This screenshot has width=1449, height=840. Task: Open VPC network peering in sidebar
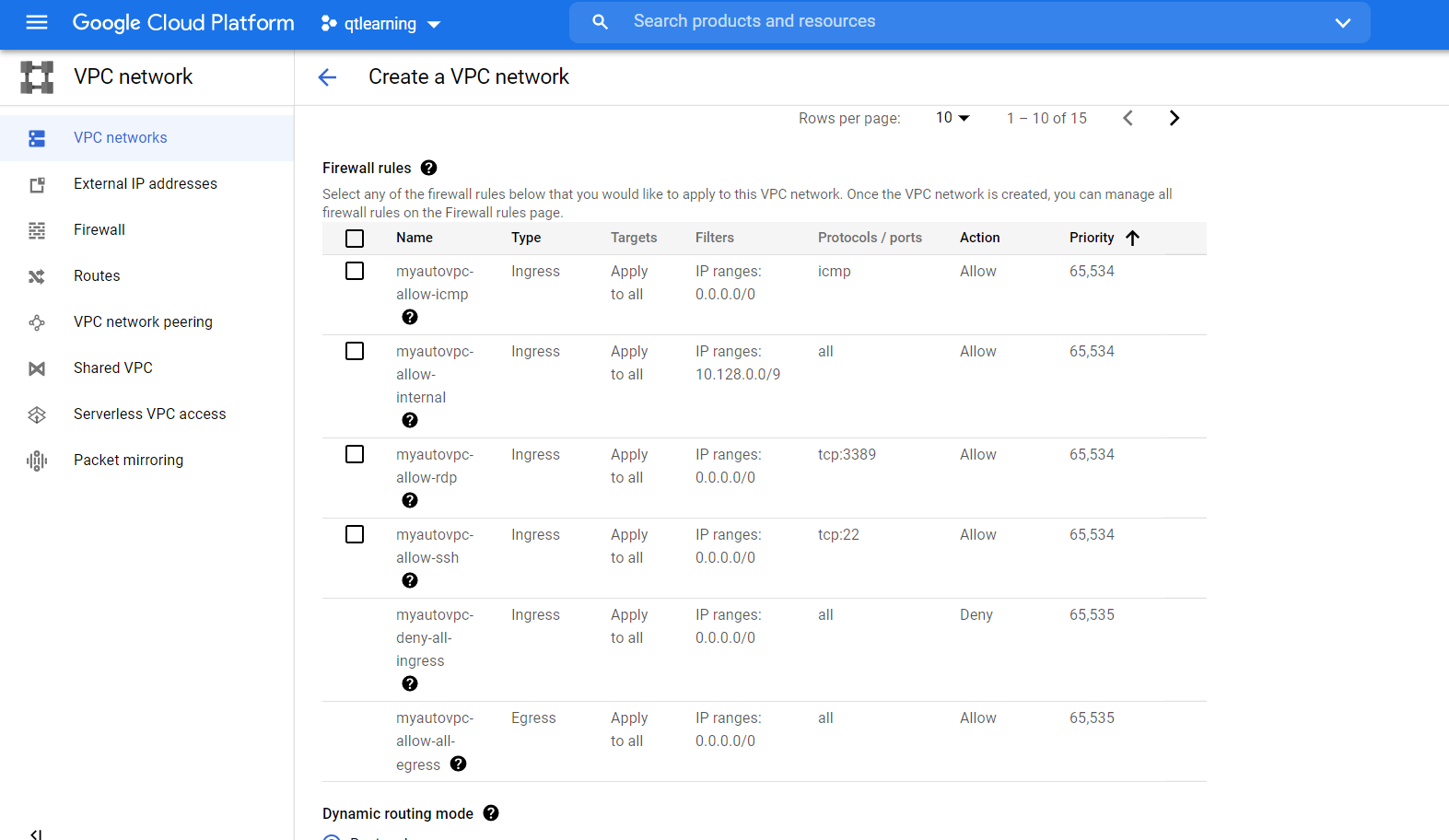[147, 322]
